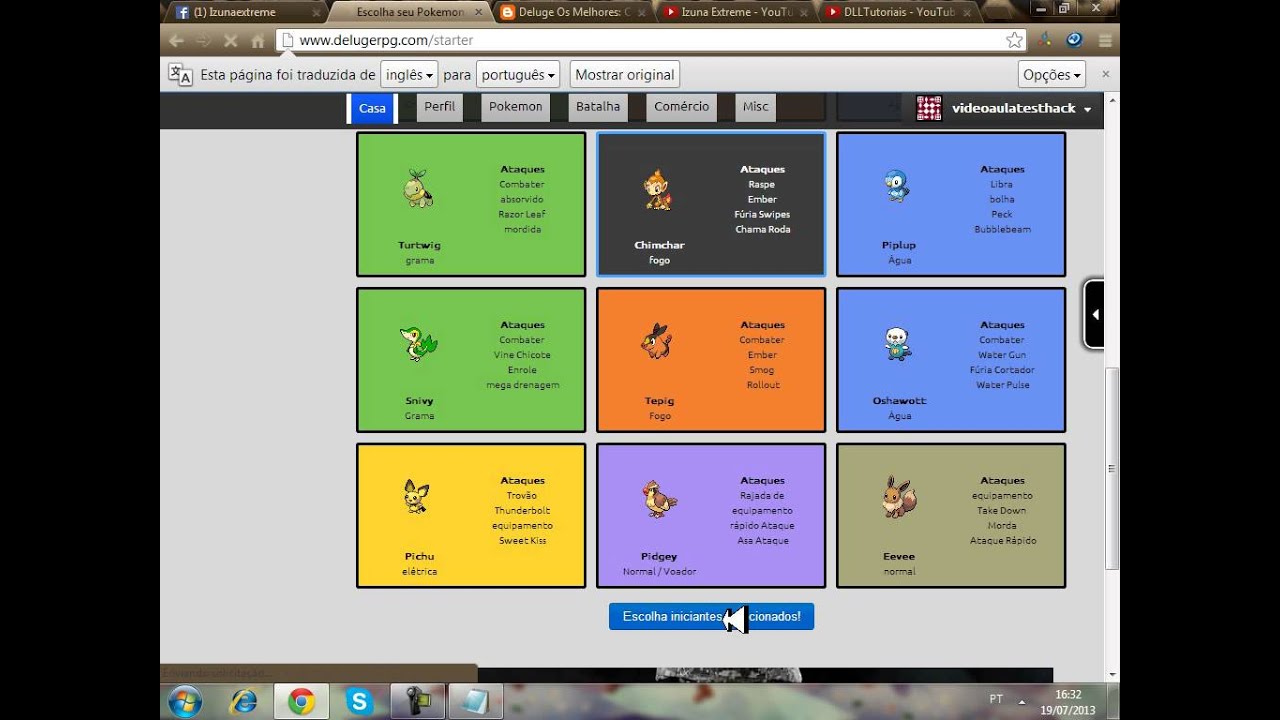Click the Eevee name label

tap(899, 557)
